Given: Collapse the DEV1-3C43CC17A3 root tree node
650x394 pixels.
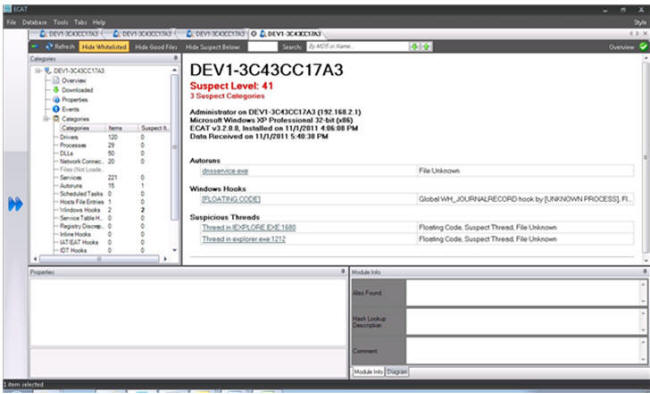Looking at the screenshot, I should click(38, 71).
